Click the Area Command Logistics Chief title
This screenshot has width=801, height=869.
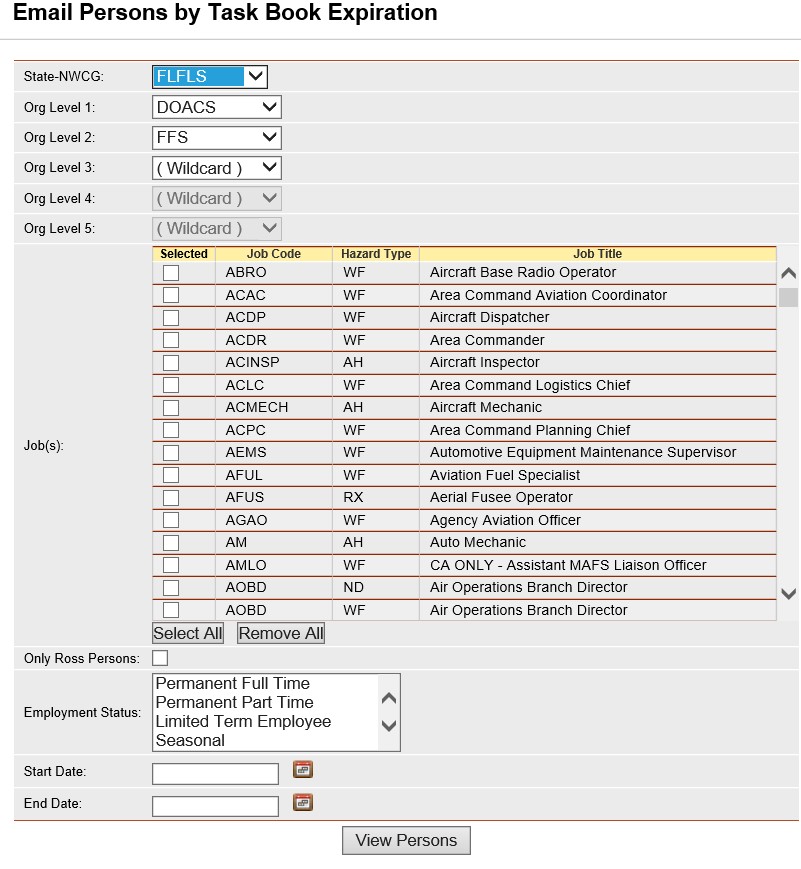pos(530,385)
